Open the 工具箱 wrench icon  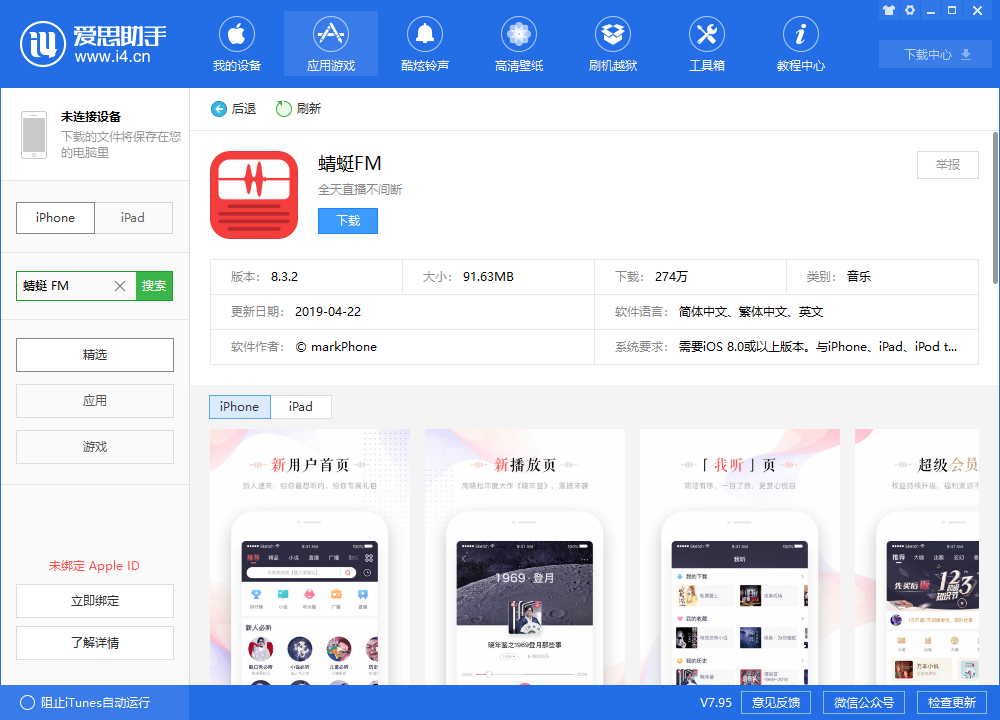(707, 36)
